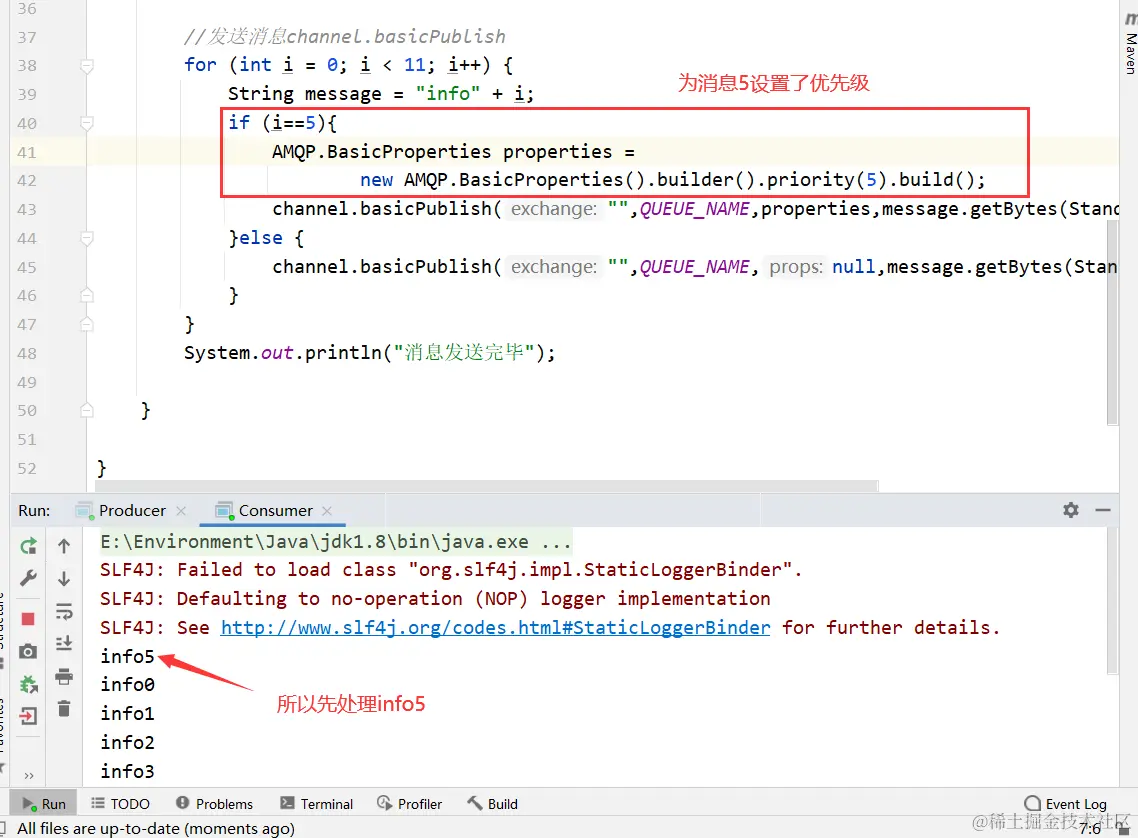This screenshot has height=838, width=1138.
Task: Click the editor vertical scrollbar
Action: pos(1112,322)
